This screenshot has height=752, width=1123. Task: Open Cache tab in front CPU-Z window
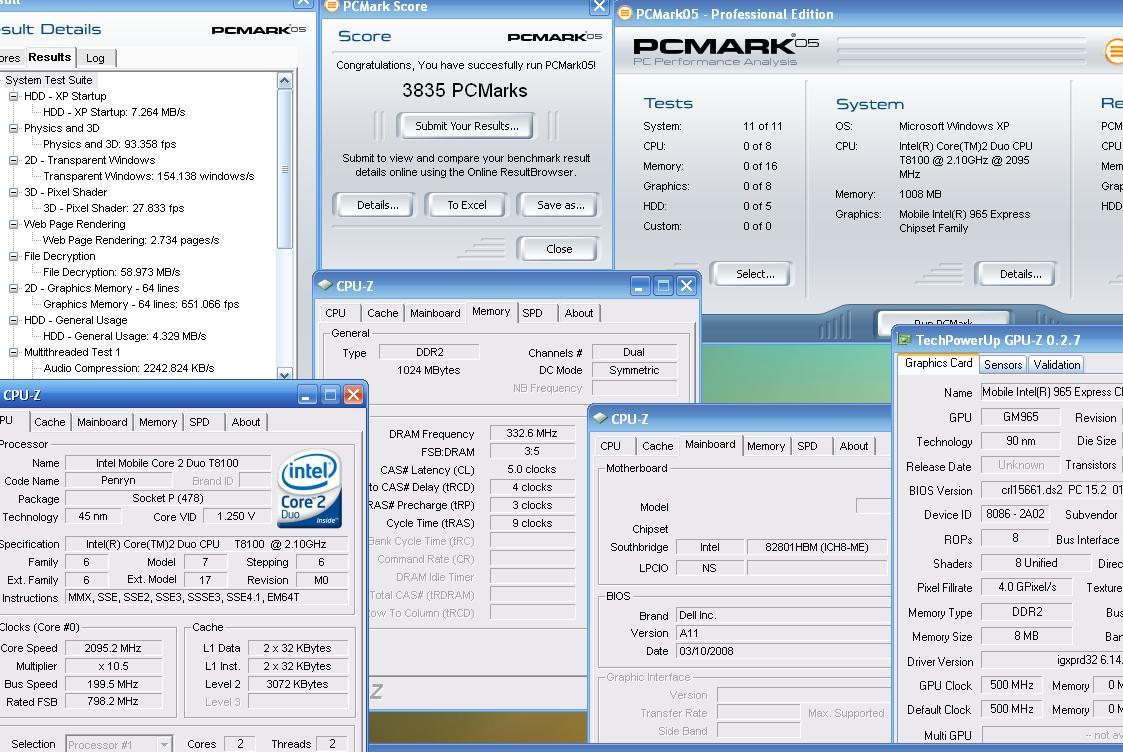tap(49, 422)
